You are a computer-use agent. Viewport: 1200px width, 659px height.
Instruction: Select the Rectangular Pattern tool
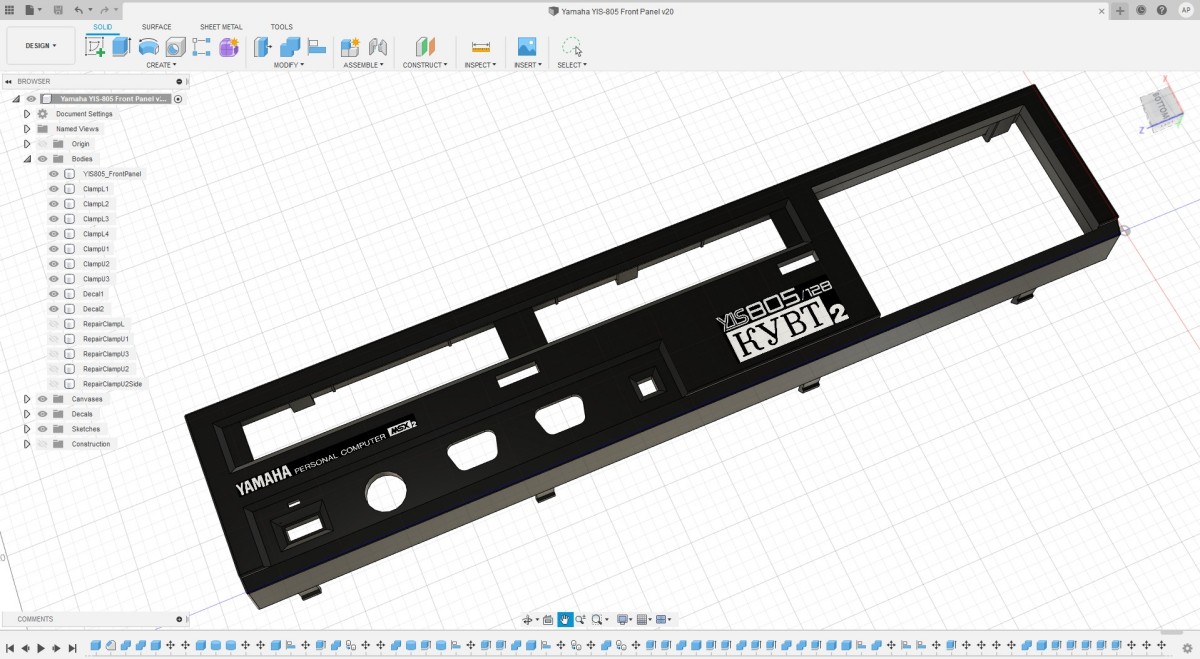(202, 47)
